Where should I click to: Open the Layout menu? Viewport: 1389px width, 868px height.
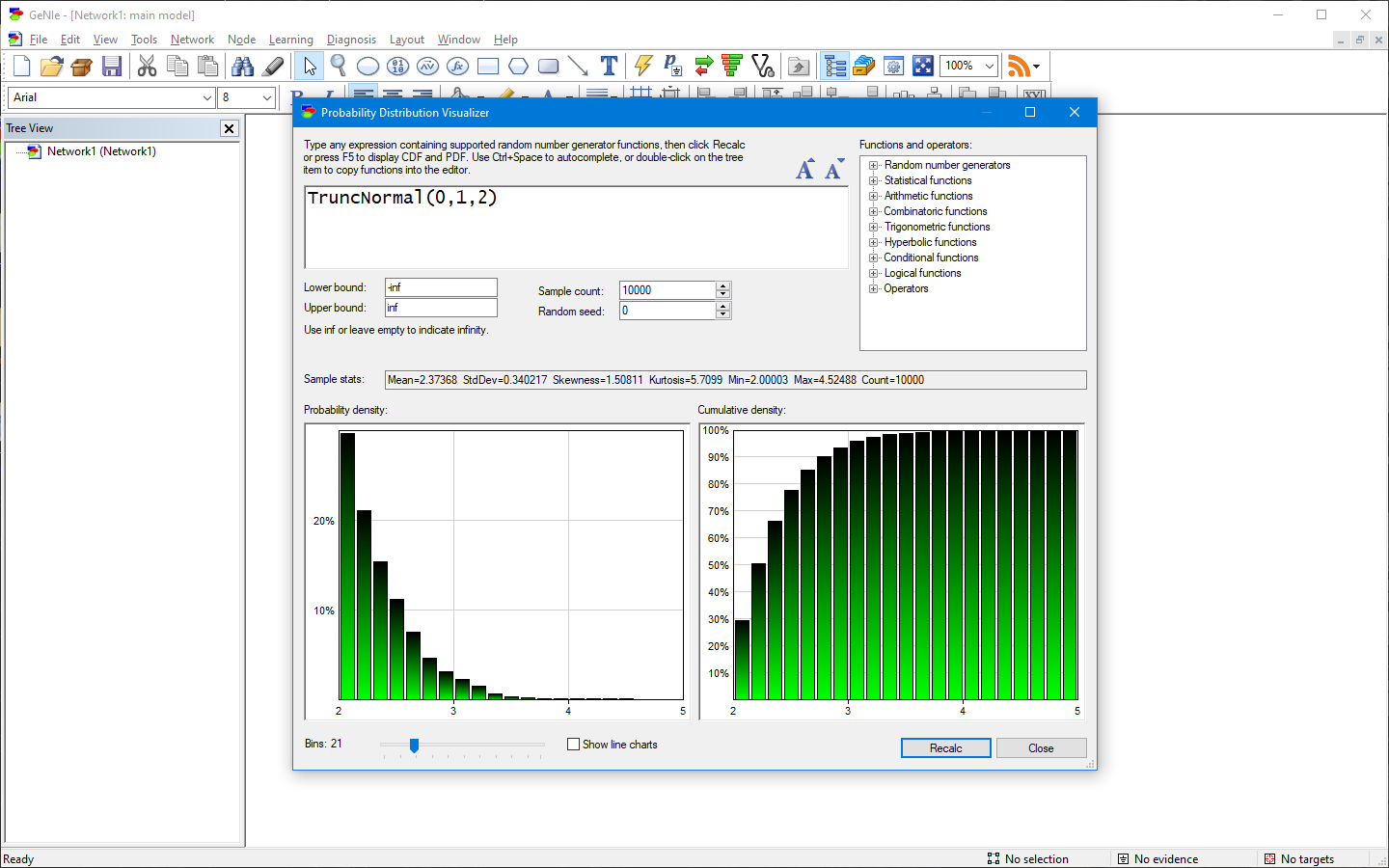(406, 40)
